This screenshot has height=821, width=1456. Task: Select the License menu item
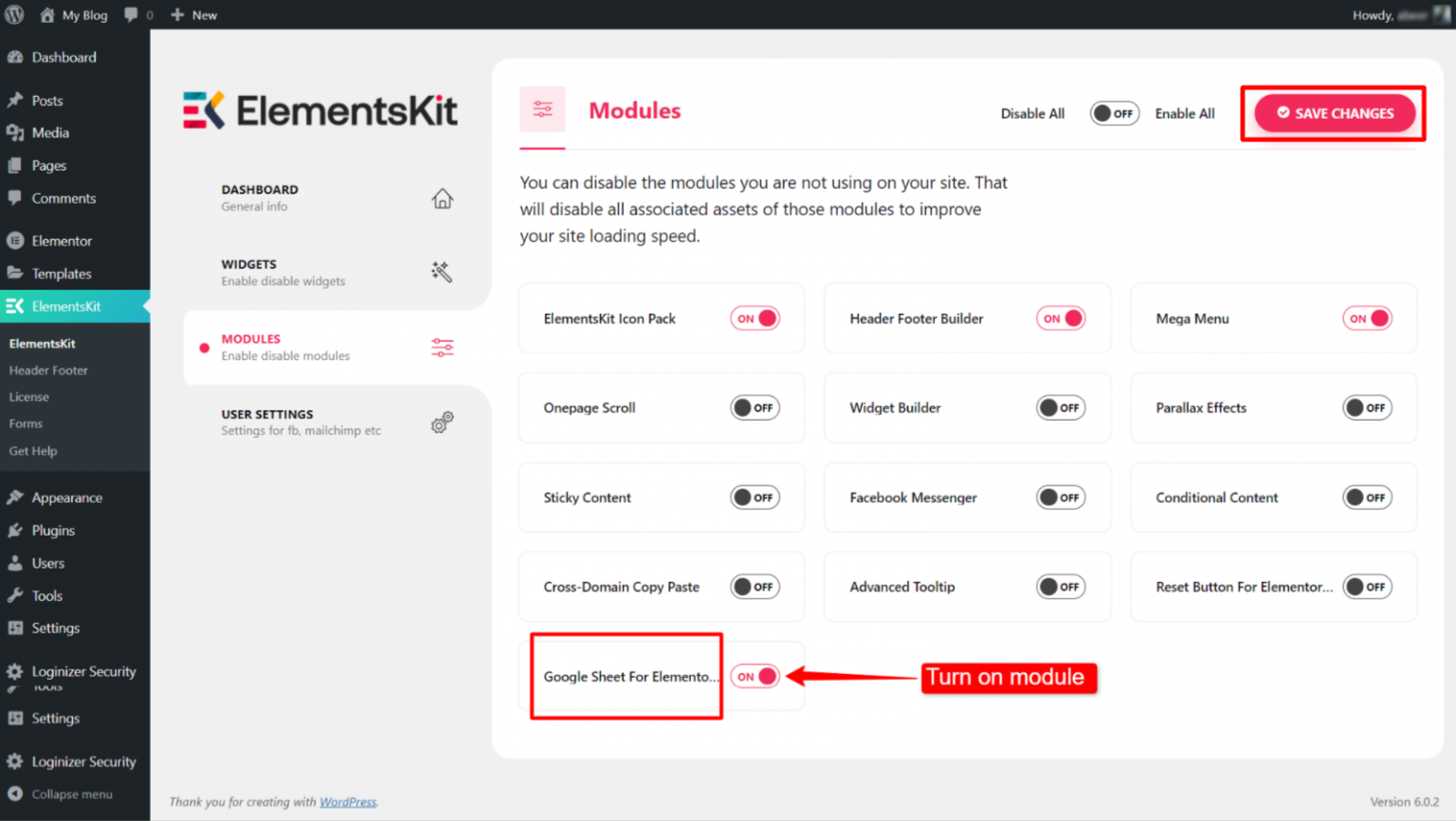coord(28,396)
